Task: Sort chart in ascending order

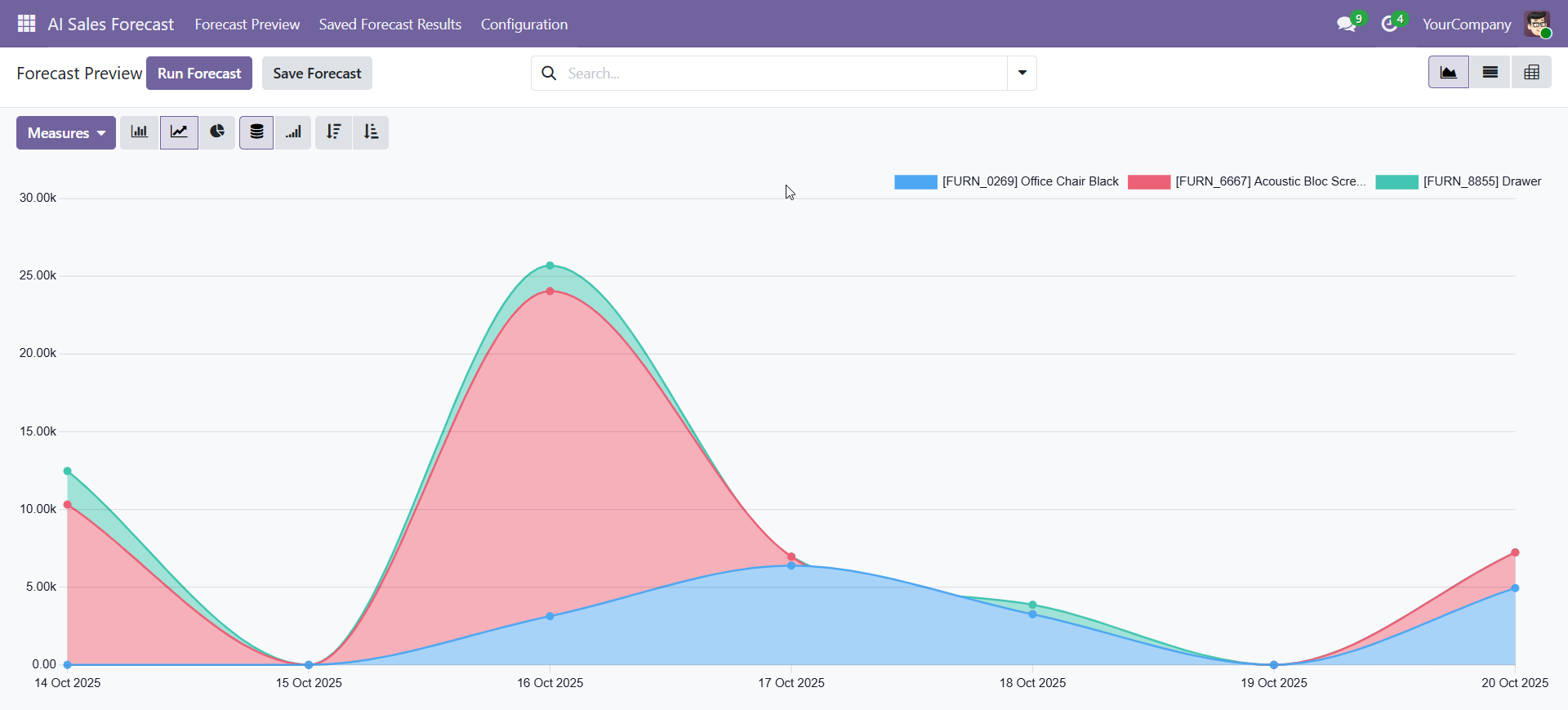Action: coord(371,132)
